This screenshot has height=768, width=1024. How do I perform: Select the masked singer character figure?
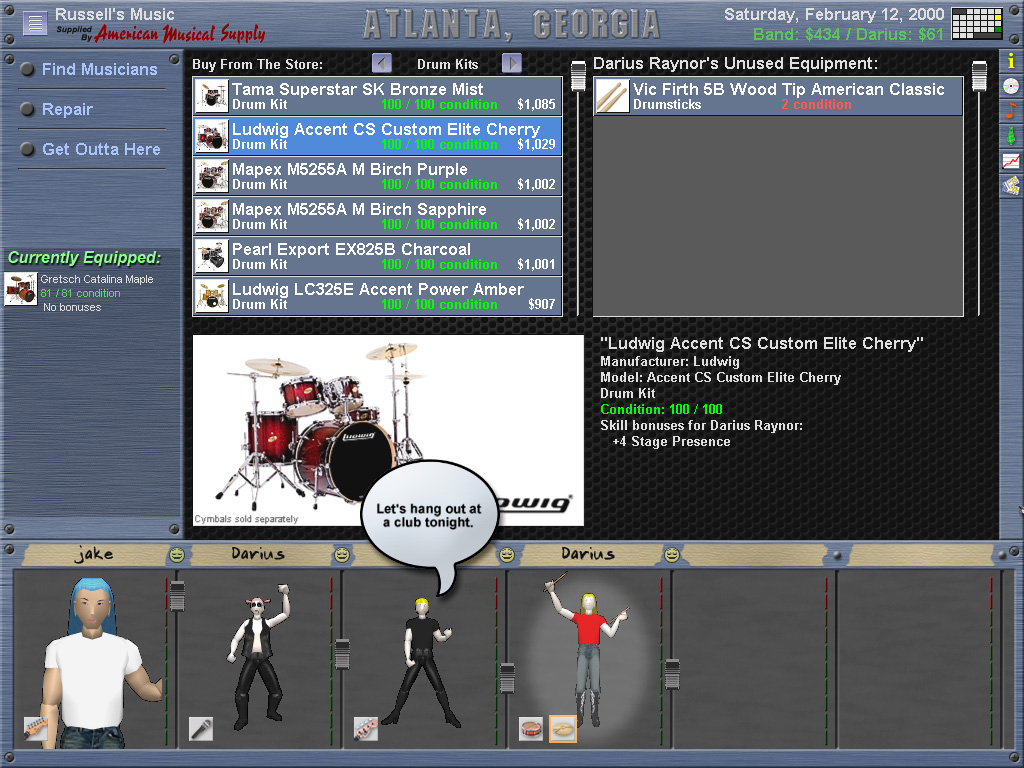point(259,656)
